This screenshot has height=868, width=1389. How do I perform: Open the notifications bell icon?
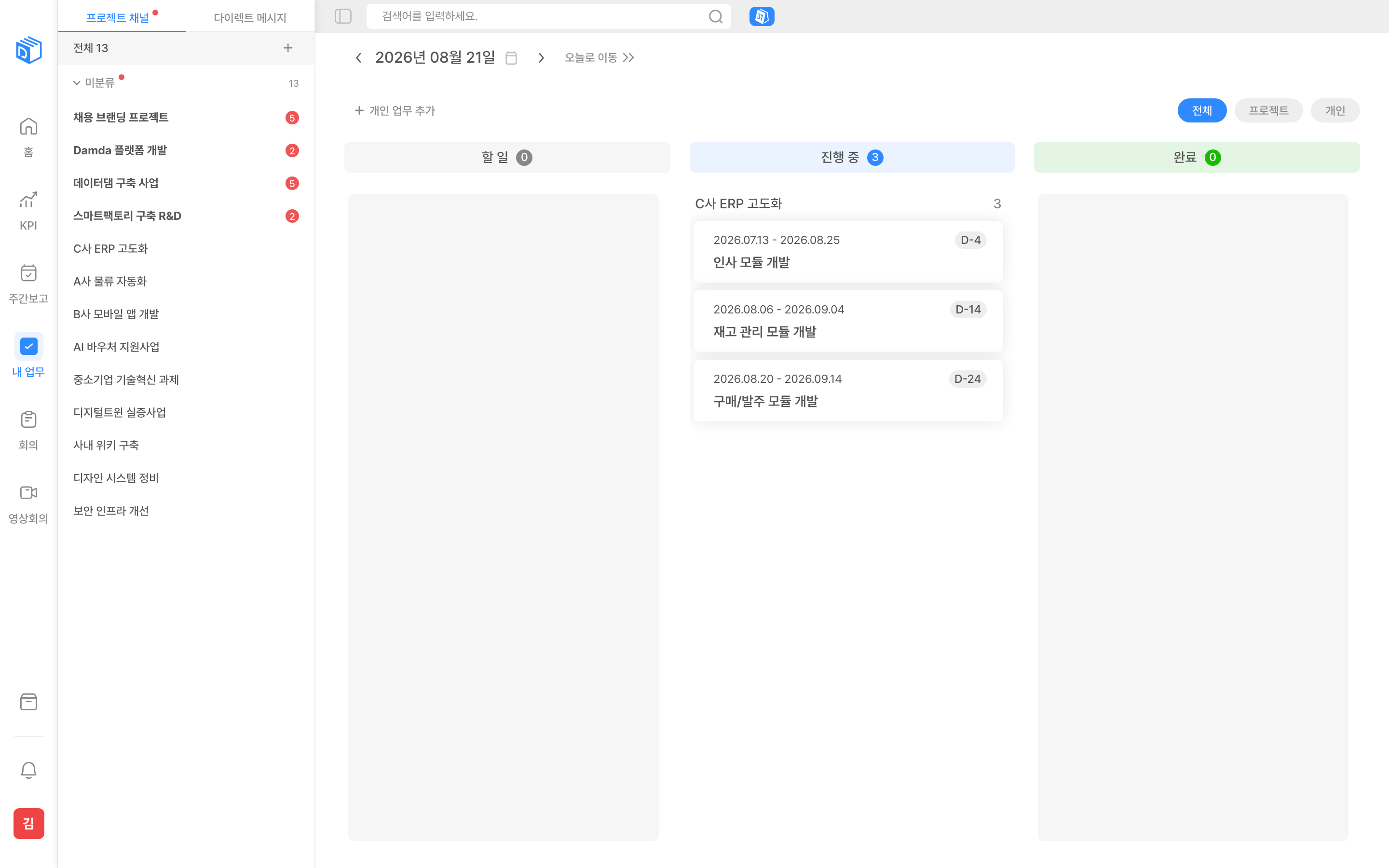[29, 771]
